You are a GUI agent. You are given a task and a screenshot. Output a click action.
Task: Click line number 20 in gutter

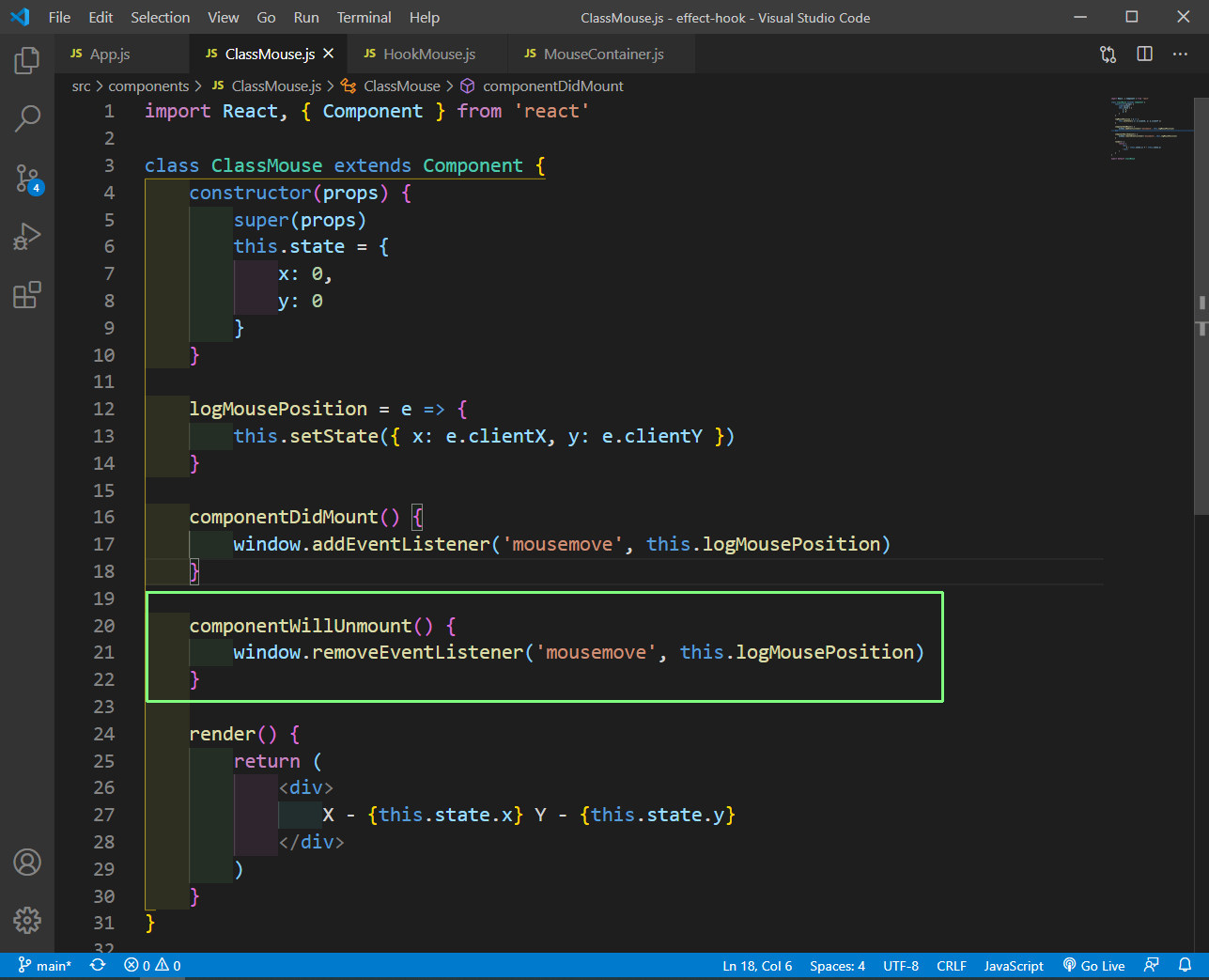pyautogui.click(x=103, y=626)
